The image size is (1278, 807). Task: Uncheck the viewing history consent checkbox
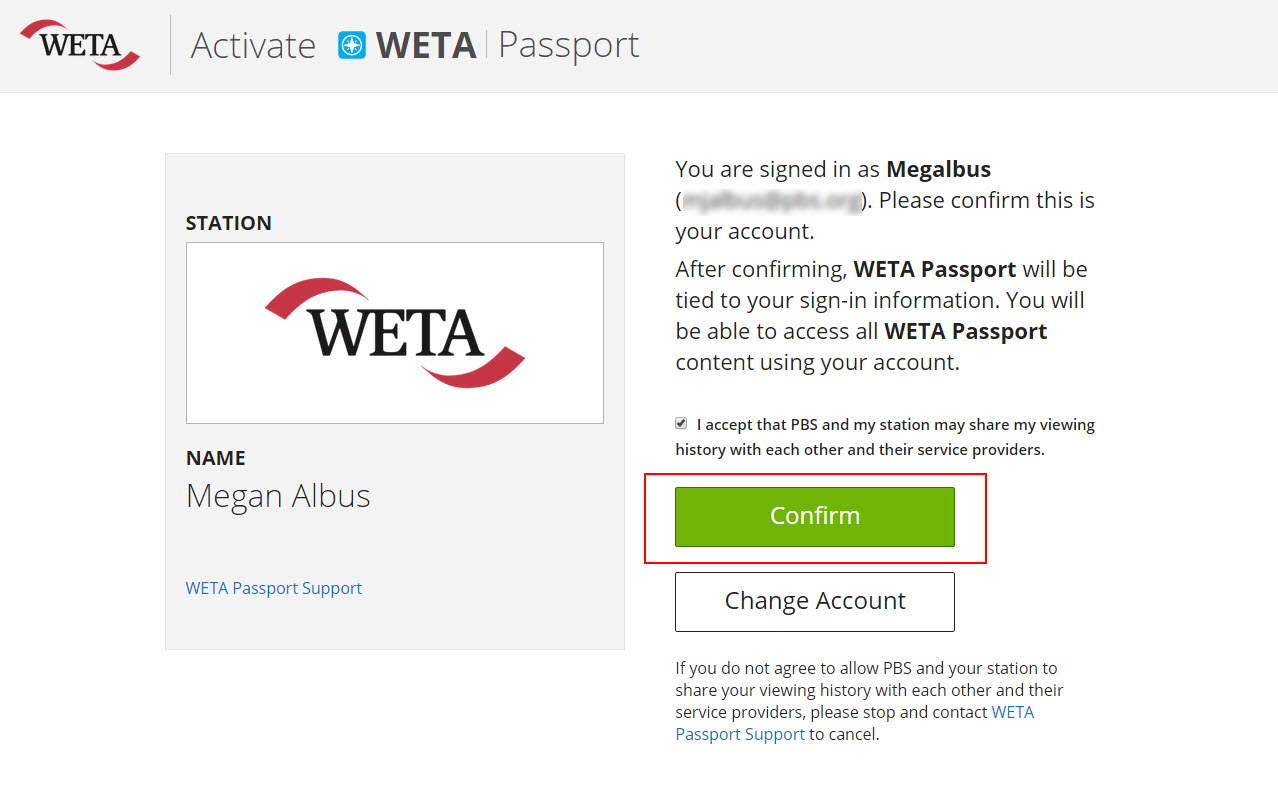coord(680,422)
